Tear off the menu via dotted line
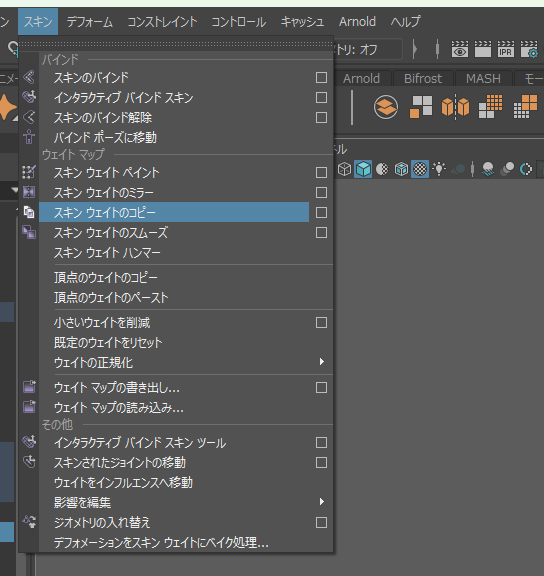 176,44
